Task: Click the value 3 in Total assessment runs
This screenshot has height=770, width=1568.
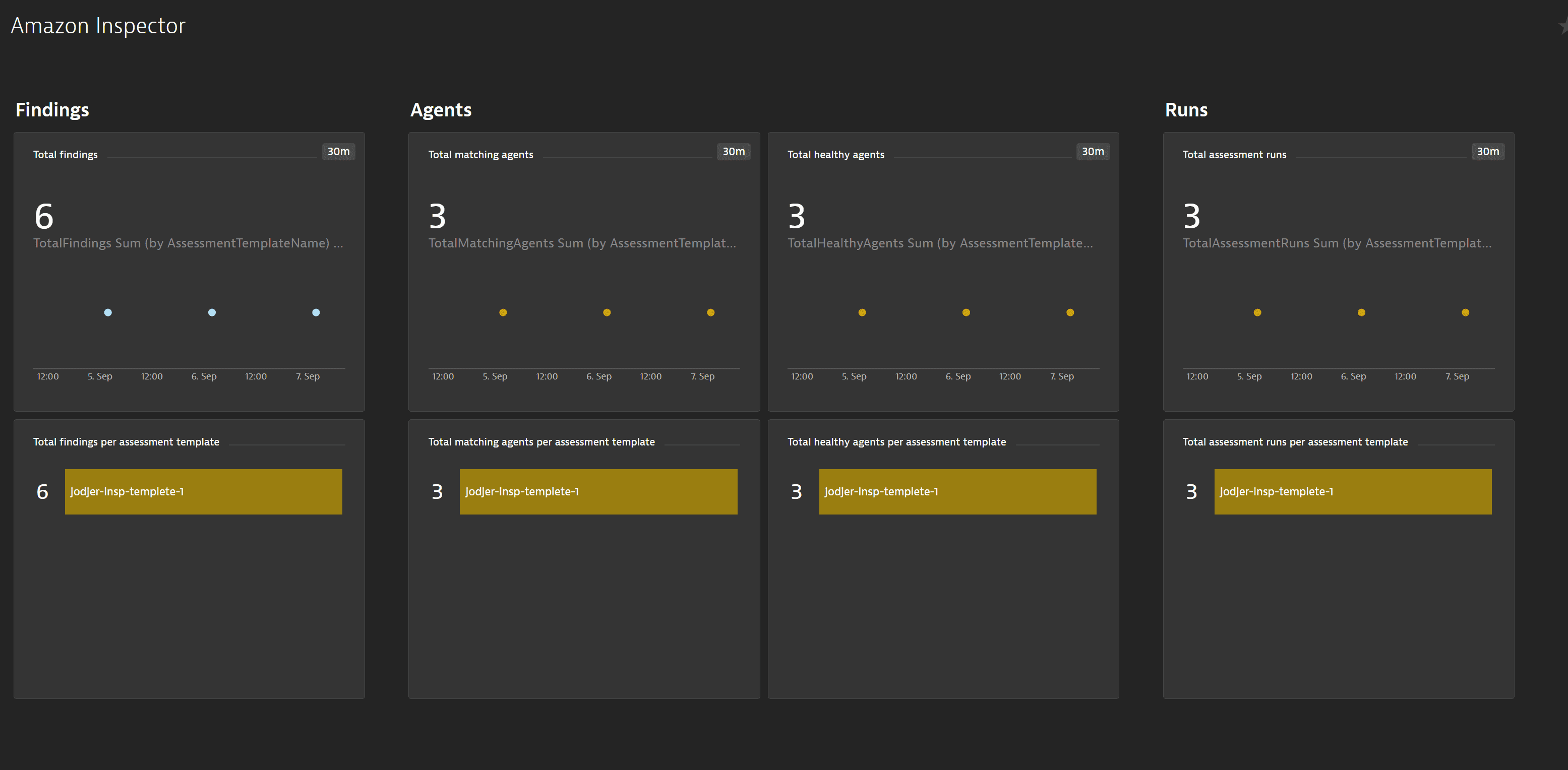Action: click(1192, 217)
